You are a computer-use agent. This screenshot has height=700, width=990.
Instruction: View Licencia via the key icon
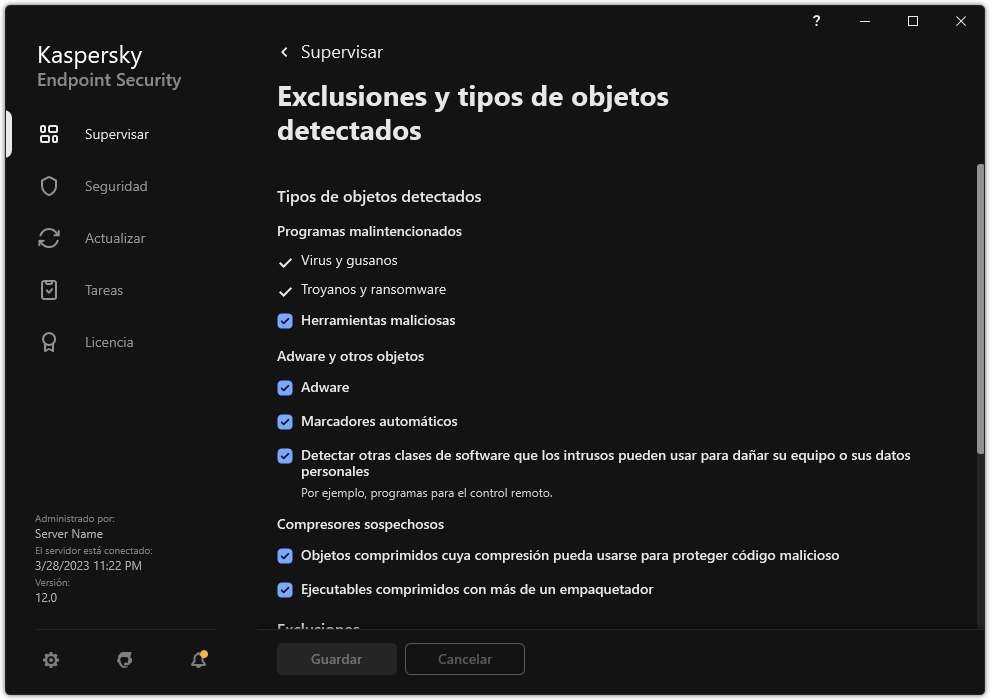click(x=48, y=342)
